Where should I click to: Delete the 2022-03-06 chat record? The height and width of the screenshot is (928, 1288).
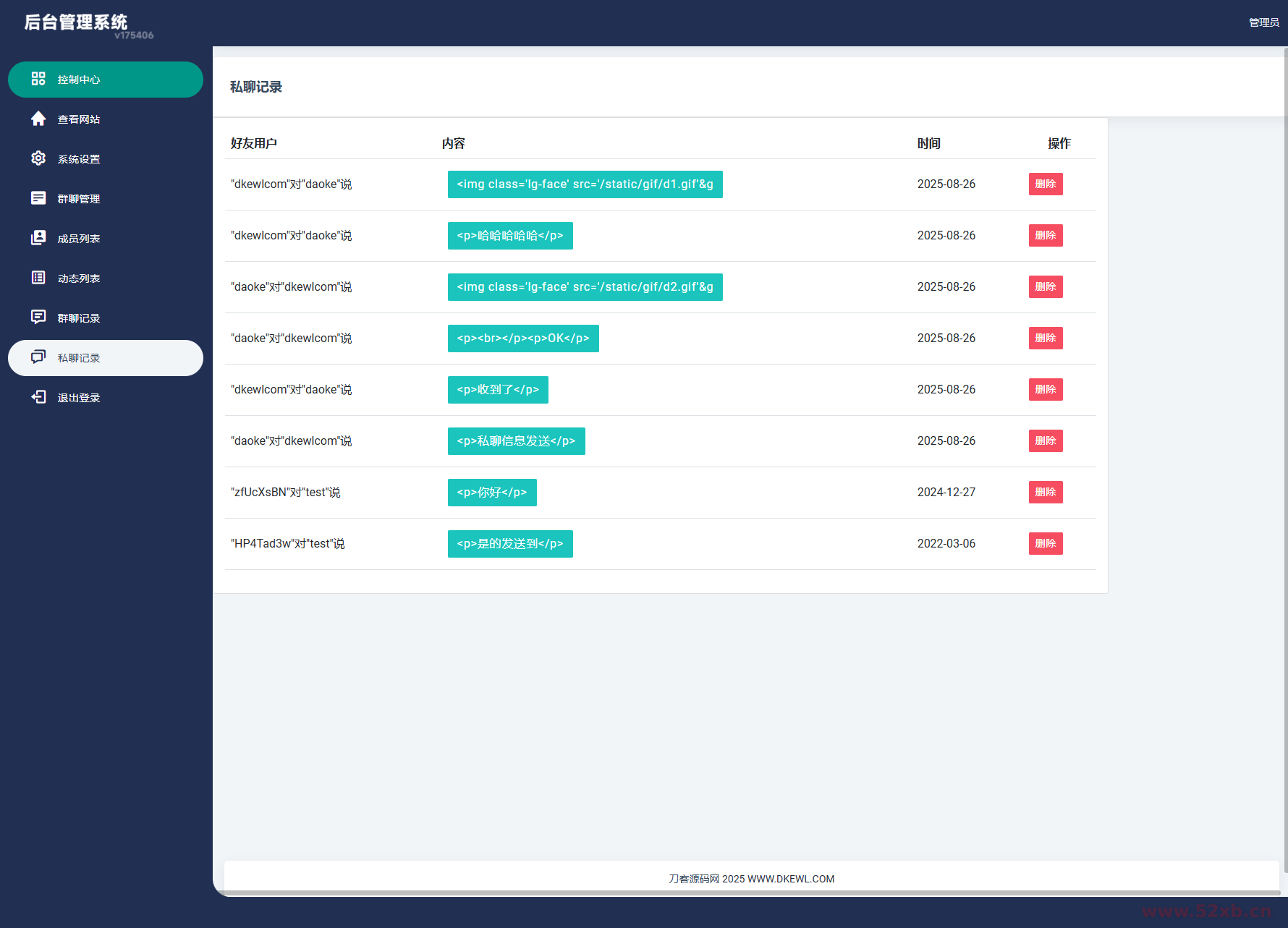pos(1045,544)
